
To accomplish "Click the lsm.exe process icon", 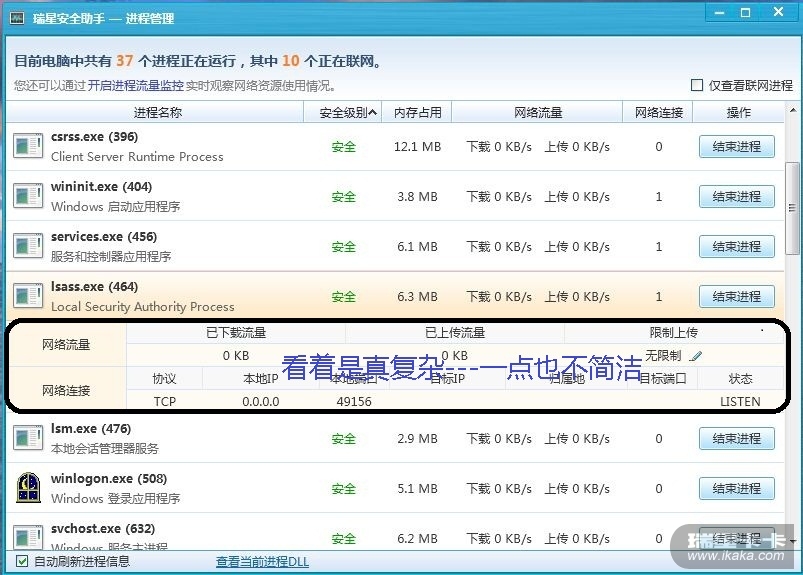I will coord(28,438).
